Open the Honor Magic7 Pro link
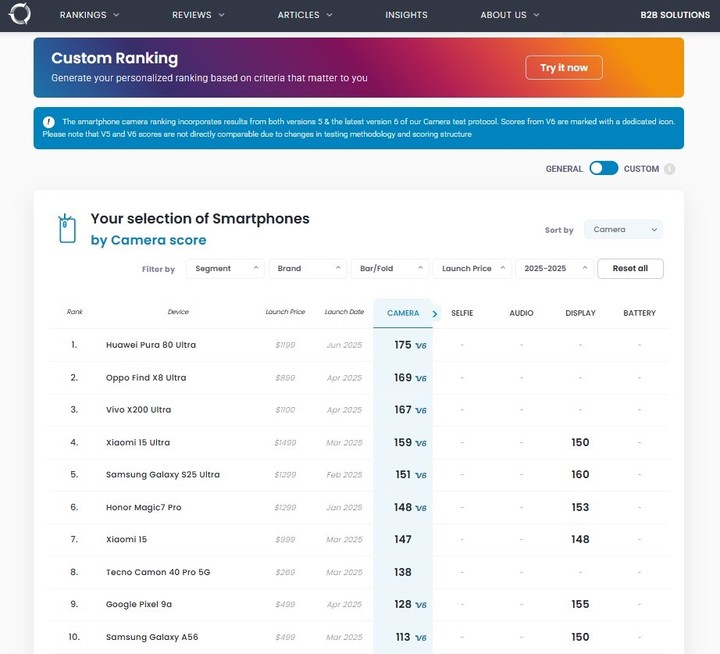720x654 pixels. click(x=143, y=507)
